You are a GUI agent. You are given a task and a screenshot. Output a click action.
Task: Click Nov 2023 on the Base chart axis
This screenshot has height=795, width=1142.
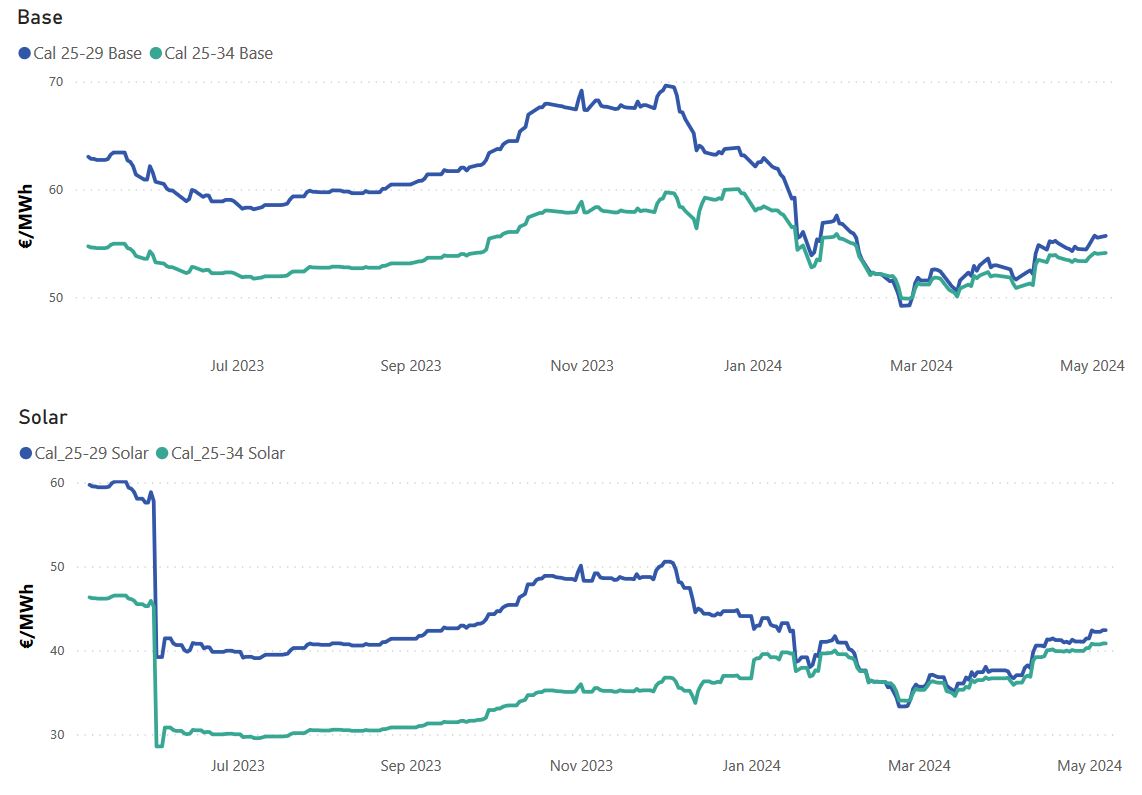(582, 366)
